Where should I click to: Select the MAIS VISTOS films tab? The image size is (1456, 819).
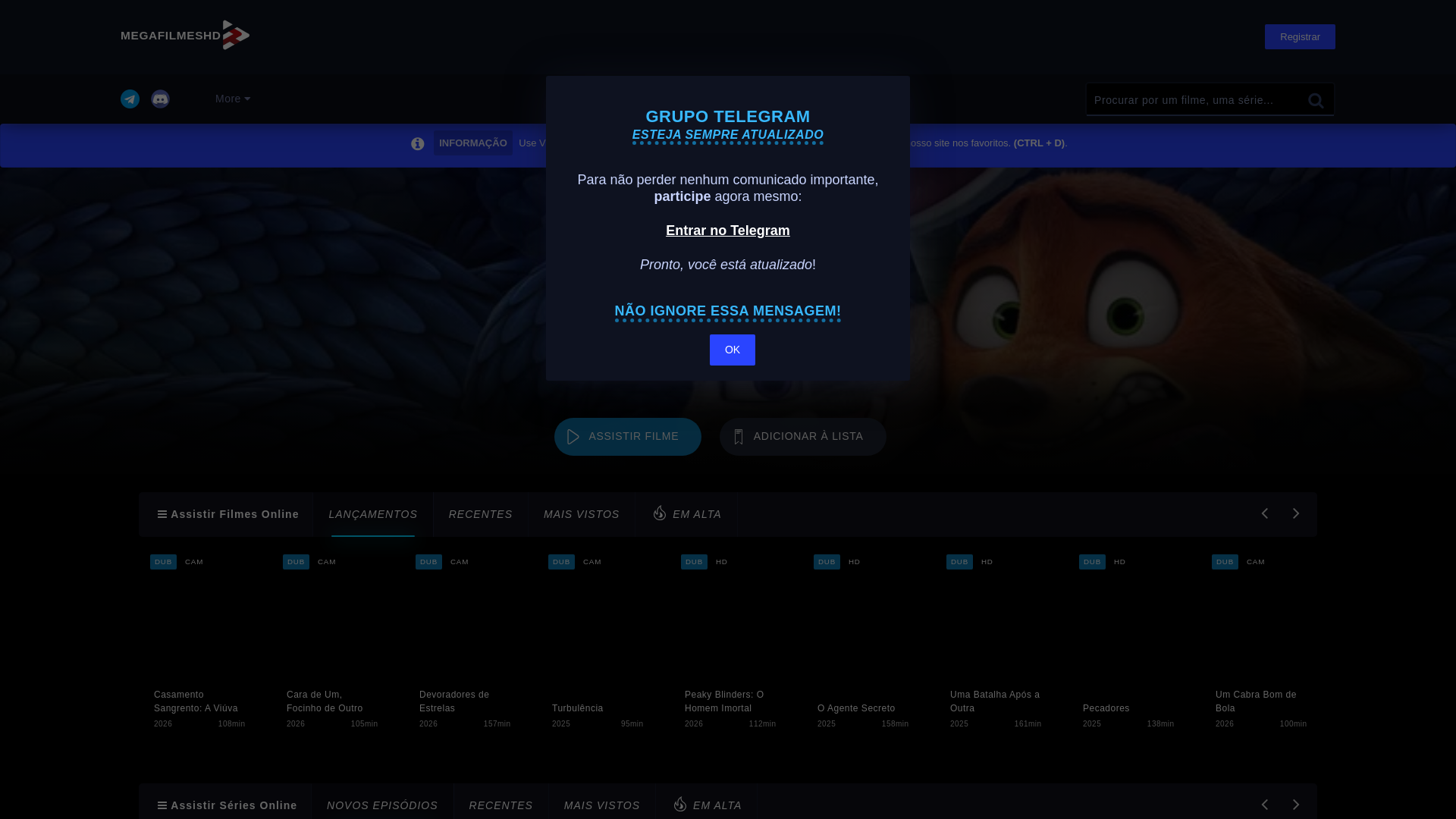582,514
